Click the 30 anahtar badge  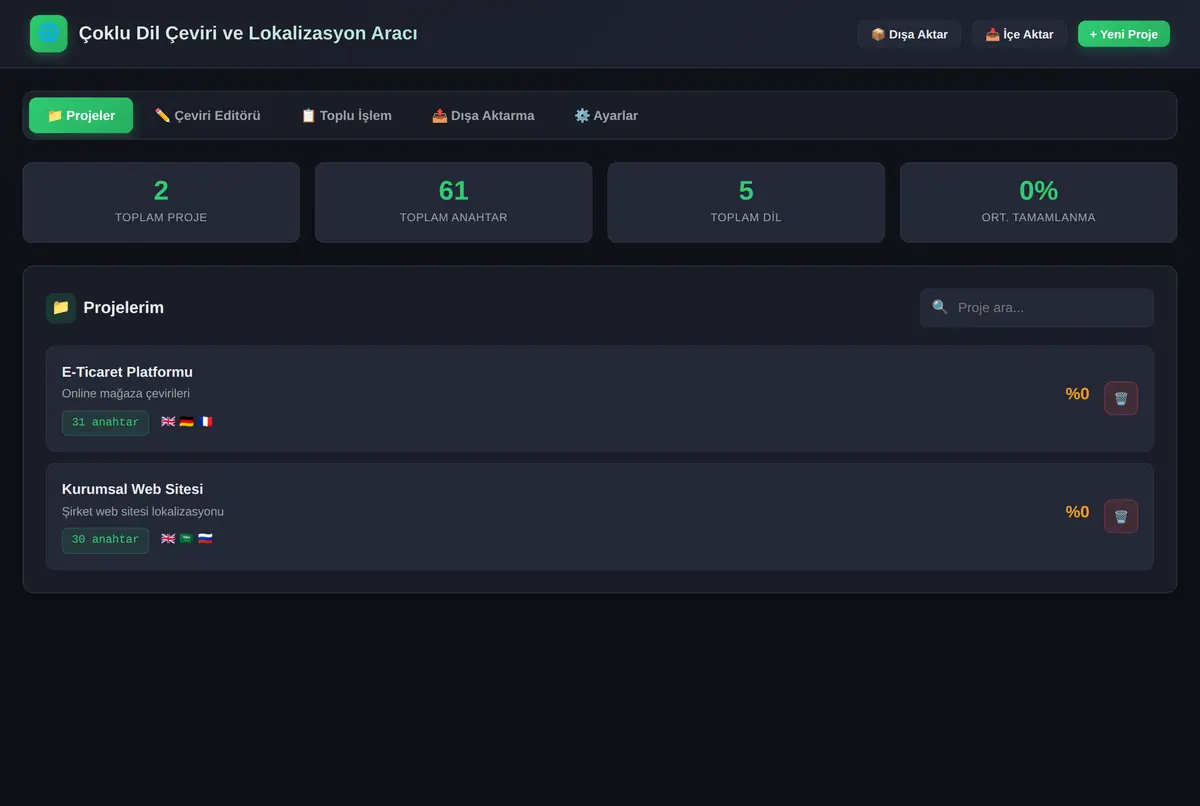point(105,540)
